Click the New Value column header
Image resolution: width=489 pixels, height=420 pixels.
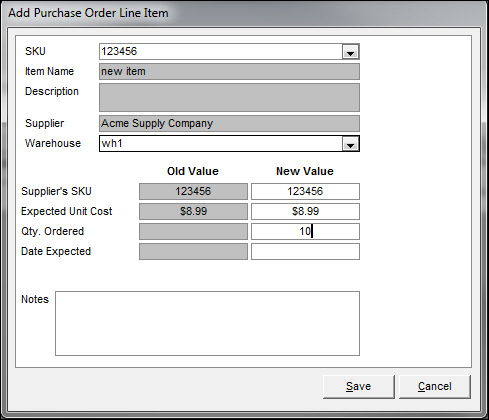(x=305, y=171)
